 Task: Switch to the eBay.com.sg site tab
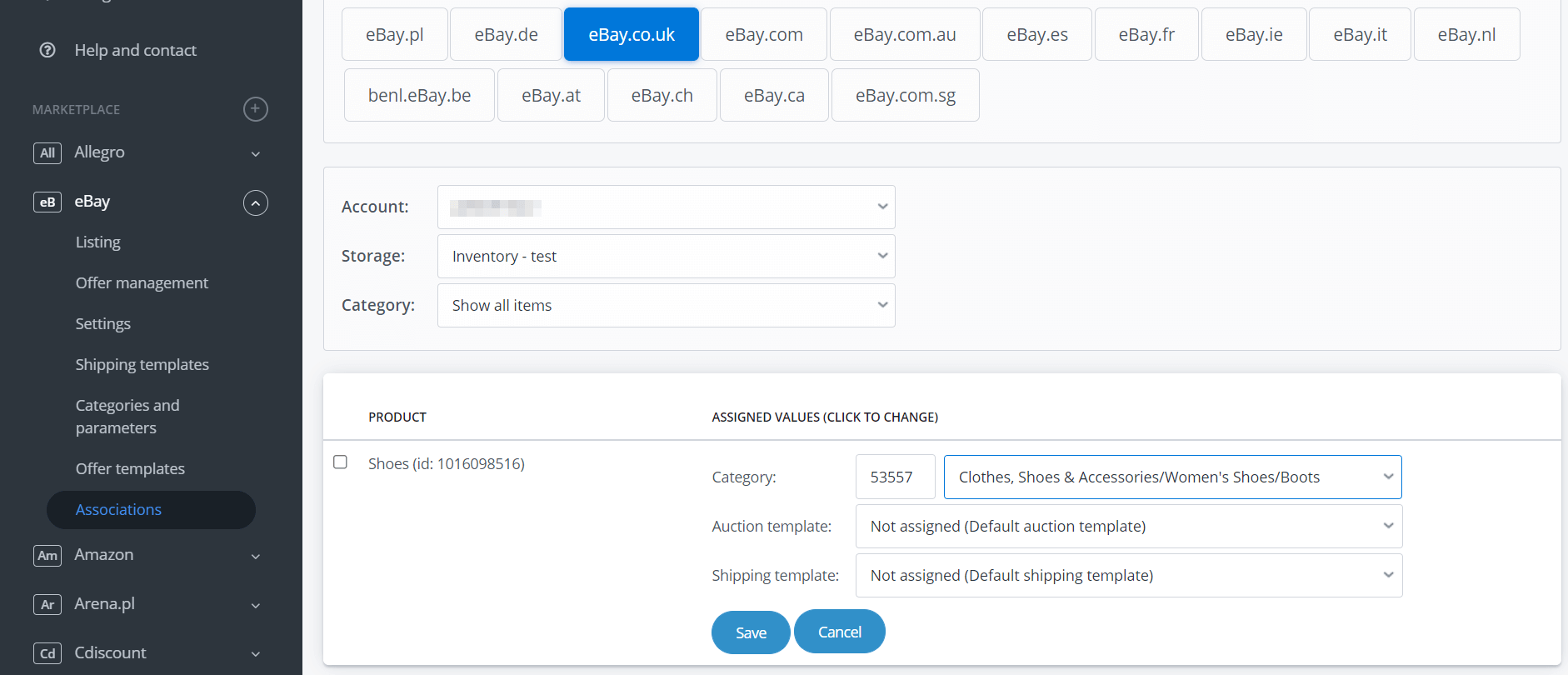click(906, 95)
